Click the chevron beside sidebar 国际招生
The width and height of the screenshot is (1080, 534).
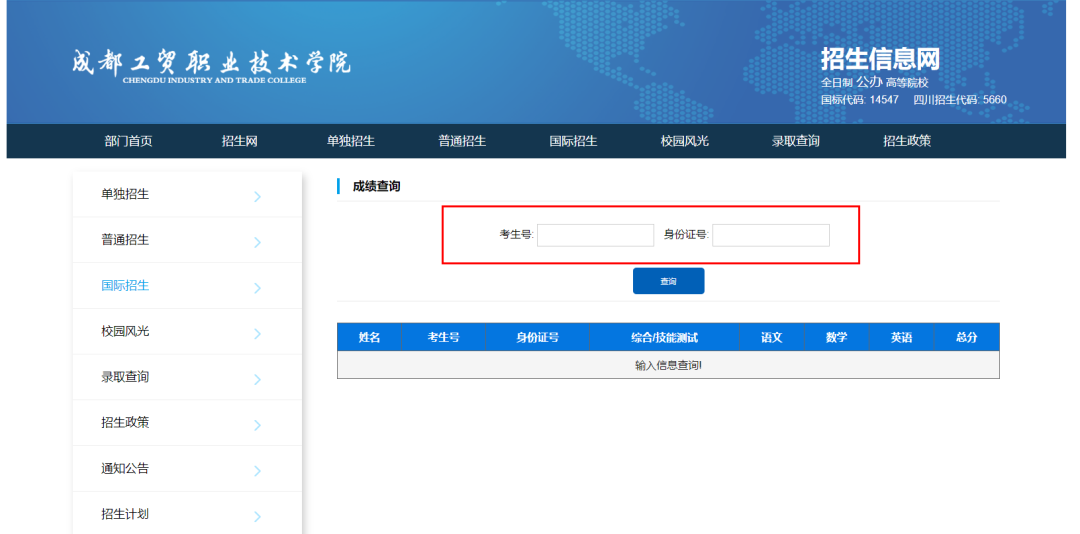[x=258, y=288]
